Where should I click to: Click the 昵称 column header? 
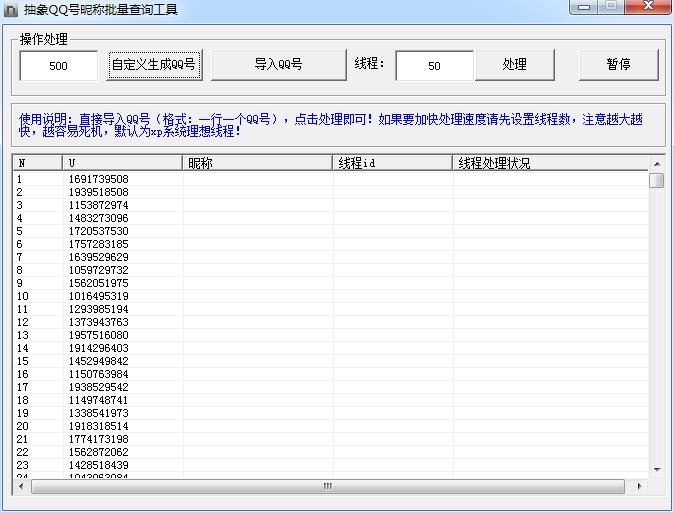[257, 163]
